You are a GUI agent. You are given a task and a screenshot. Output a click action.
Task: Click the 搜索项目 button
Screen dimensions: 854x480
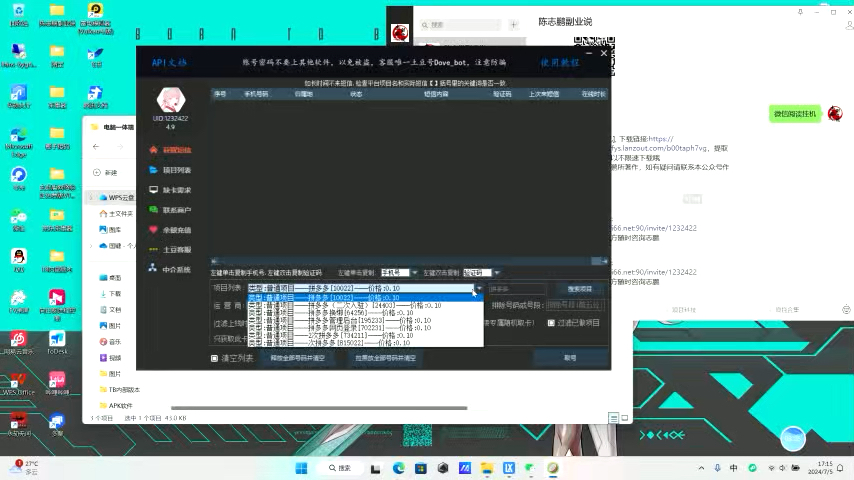(x=580, y=289)
